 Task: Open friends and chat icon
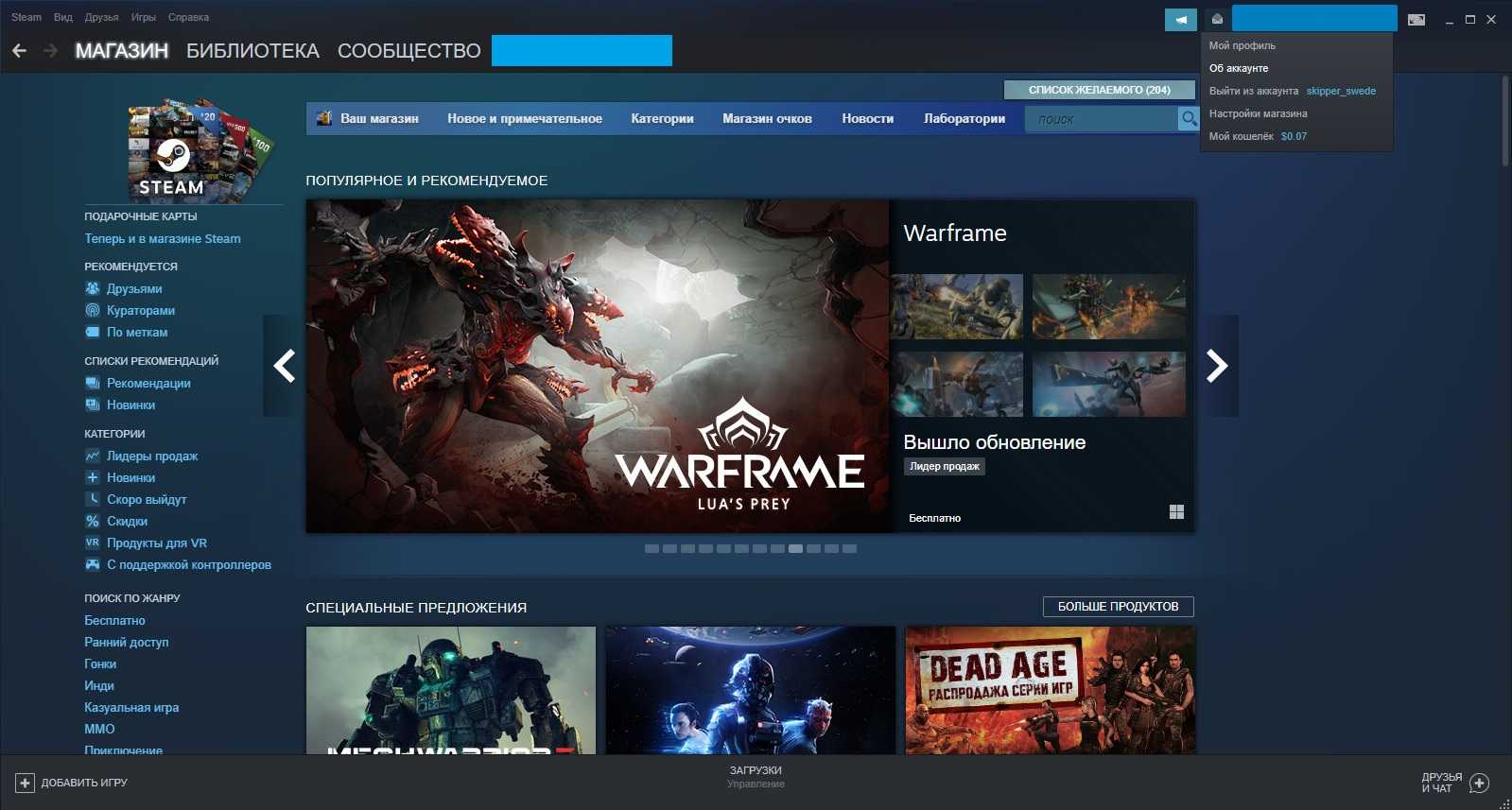[1480, 783]
